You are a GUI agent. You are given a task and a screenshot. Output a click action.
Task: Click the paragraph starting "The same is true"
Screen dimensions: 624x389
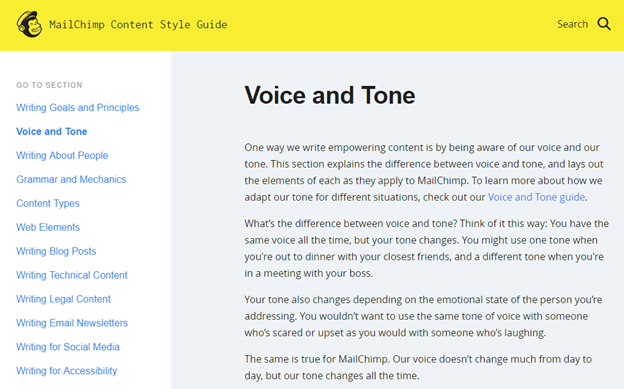(x=418, y=367)
